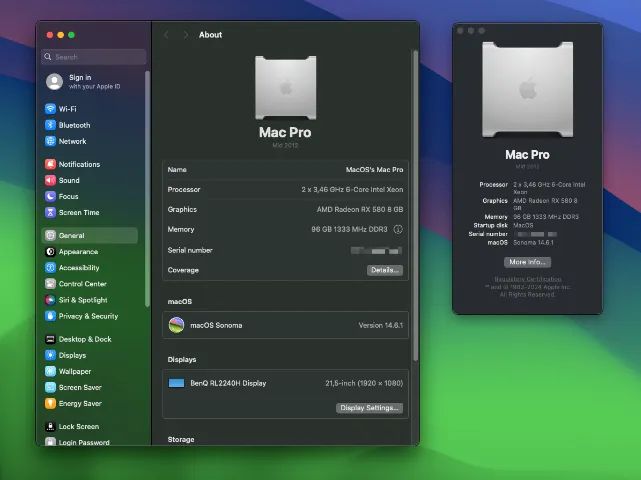Click the About pane scrollbar
Viewport: 641px width, 480px height.
pos(415,206)
